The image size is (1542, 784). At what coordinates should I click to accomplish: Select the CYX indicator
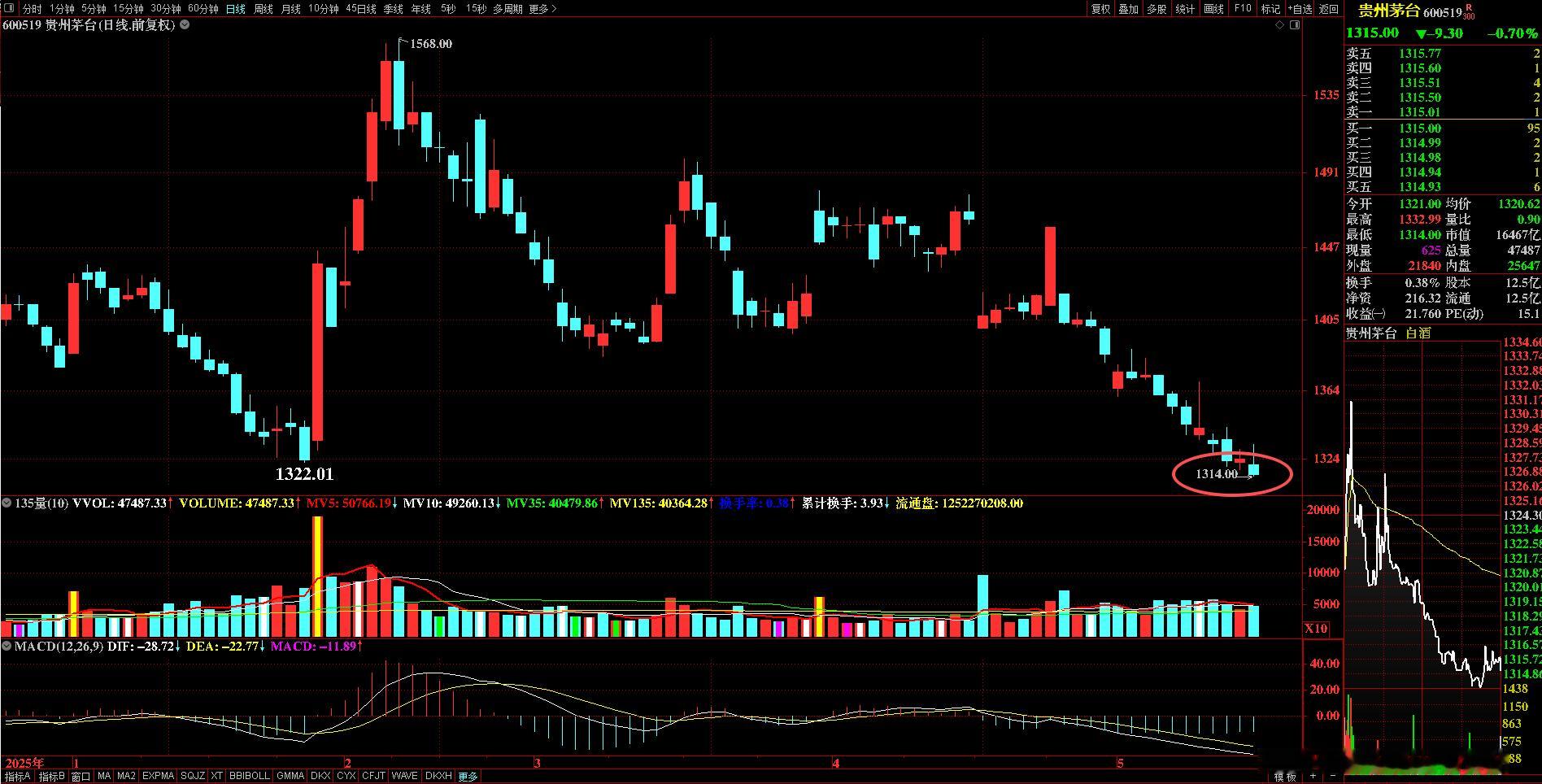[x=346, y=777]
